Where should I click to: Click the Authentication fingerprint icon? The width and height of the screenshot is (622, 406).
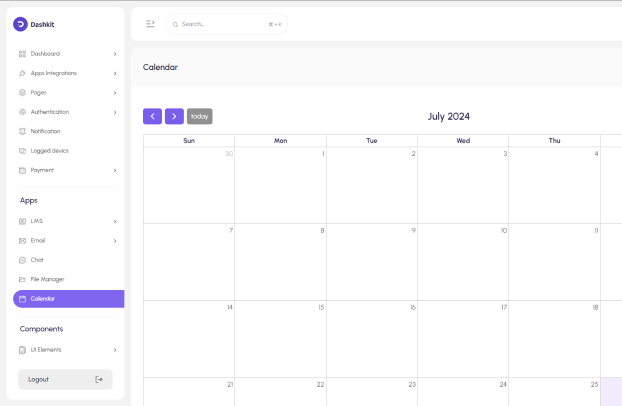click(22, 112)
